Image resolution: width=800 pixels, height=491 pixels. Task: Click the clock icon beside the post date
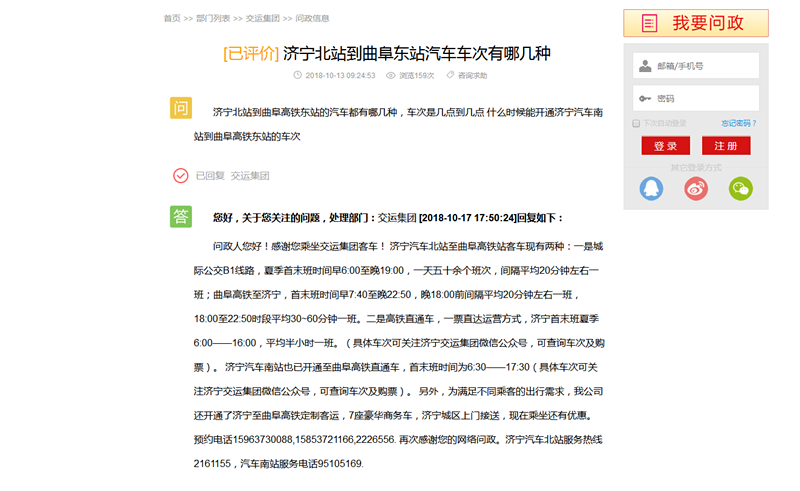click(x=297, y=75)
